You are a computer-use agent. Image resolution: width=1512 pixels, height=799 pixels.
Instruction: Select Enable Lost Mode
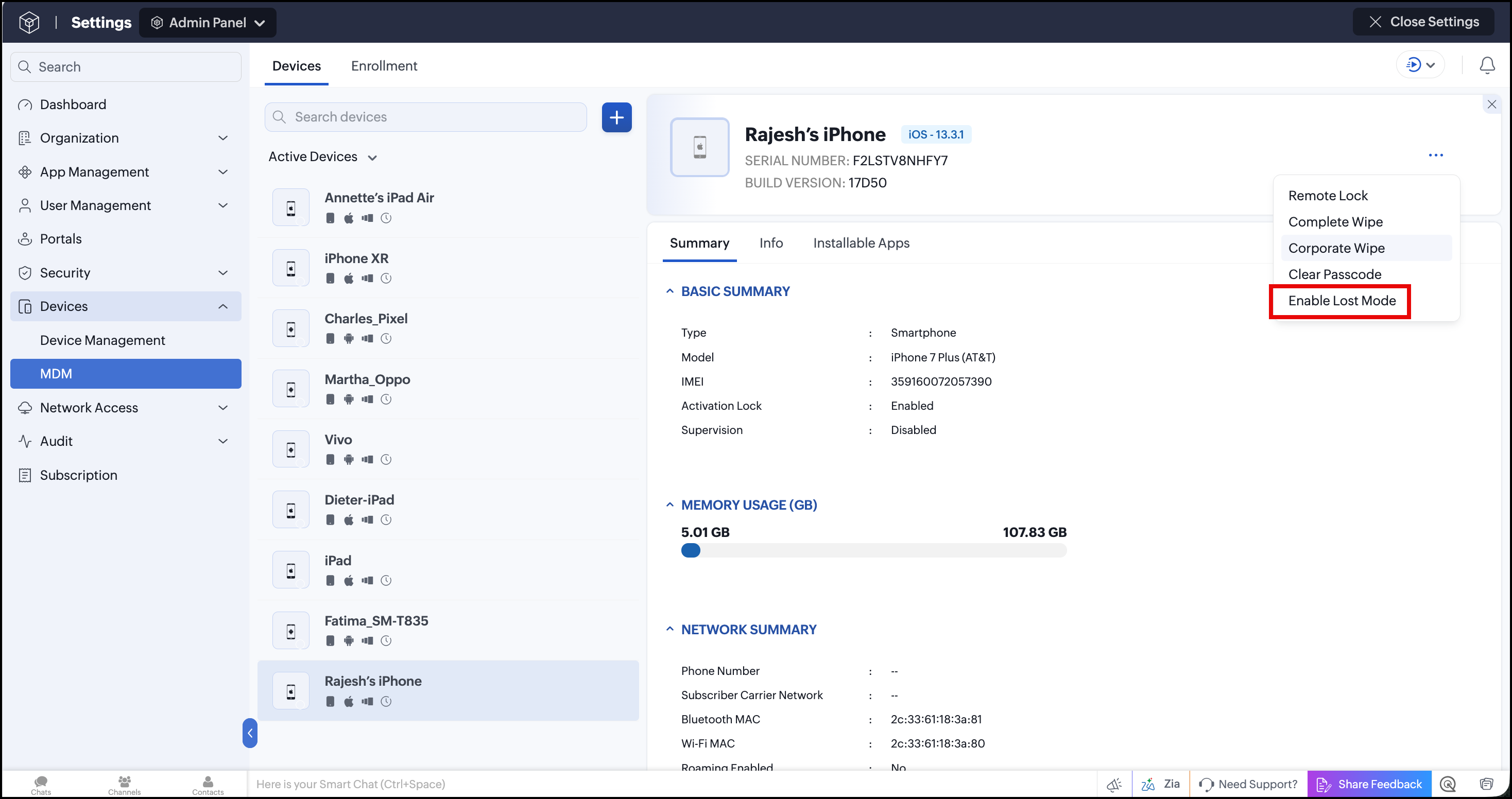click(1342, 301)
